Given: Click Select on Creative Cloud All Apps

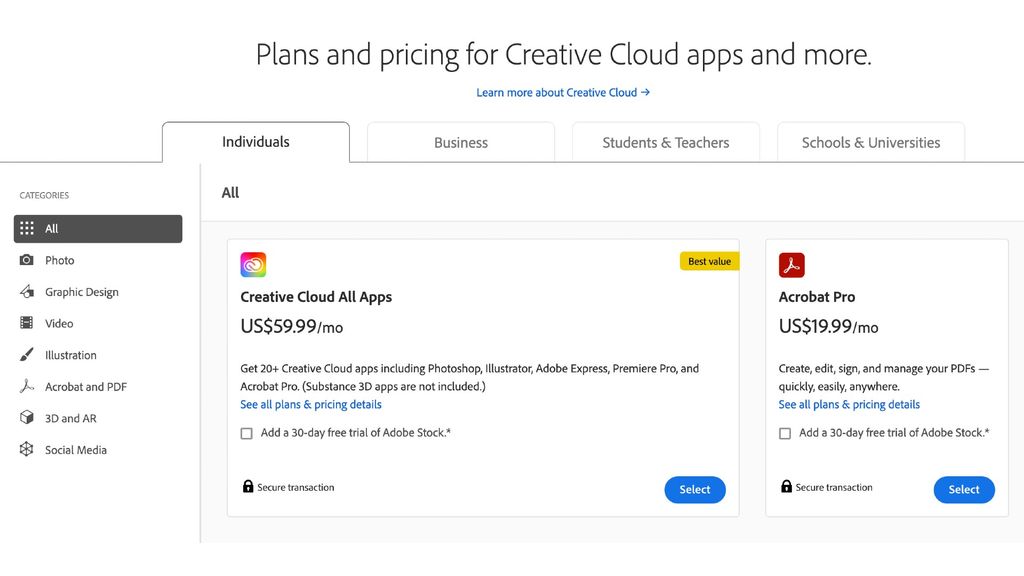Looking at the screenshot, I should click(695, 489).
